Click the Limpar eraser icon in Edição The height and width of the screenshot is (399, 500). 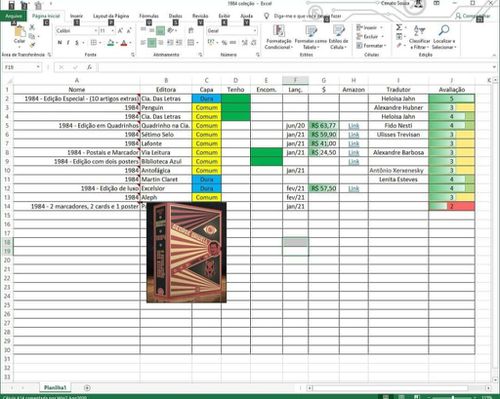pos(399,45)
